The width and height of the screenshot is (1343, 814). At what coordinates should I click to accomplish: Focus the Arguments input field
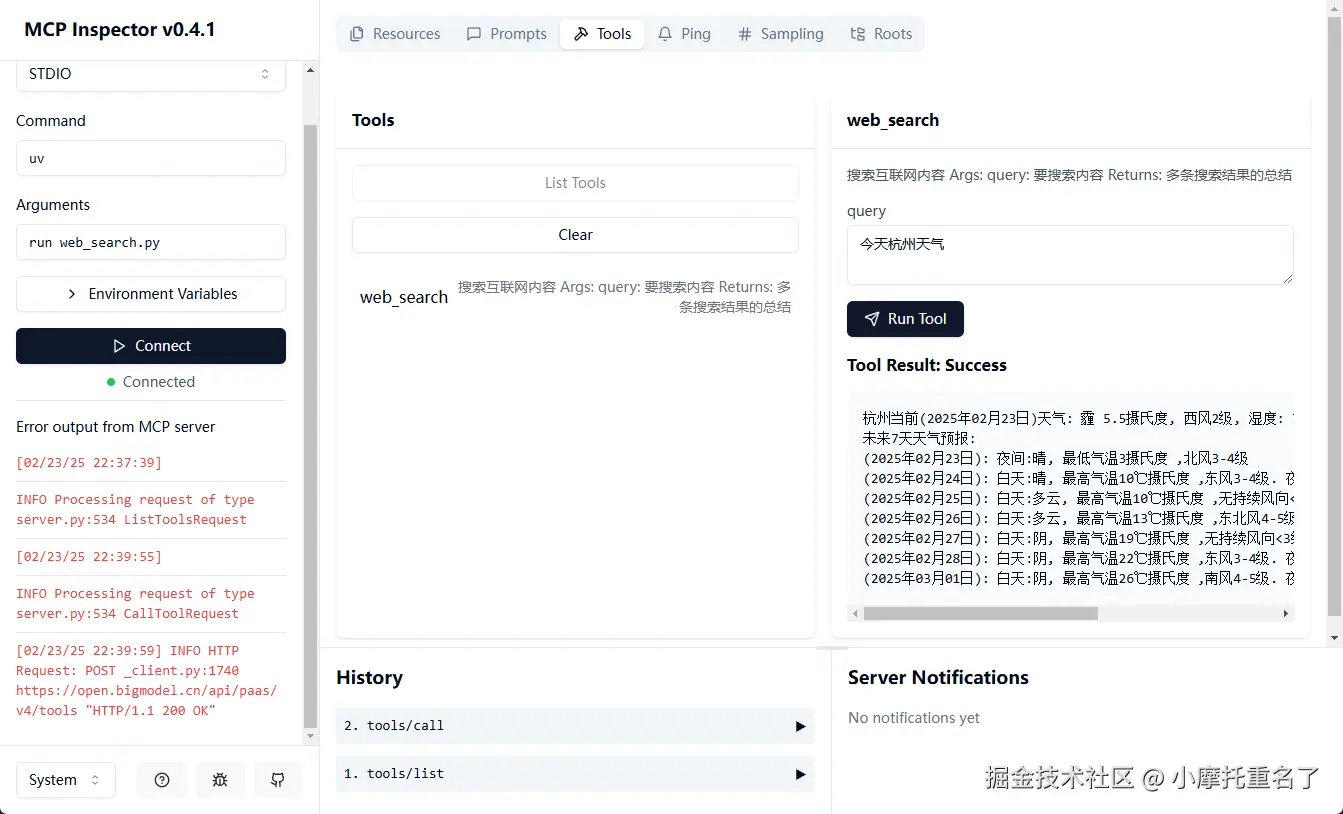pyautogui.click(x=151, y=242)
